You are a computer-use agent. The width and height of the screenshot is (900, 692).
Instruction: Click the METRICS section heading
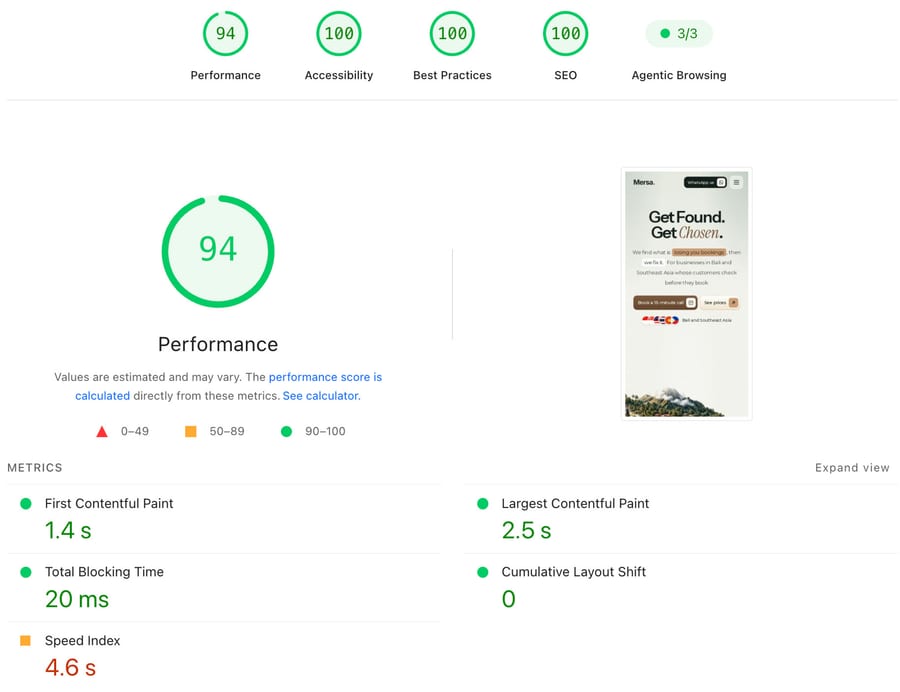pos(35,468)
